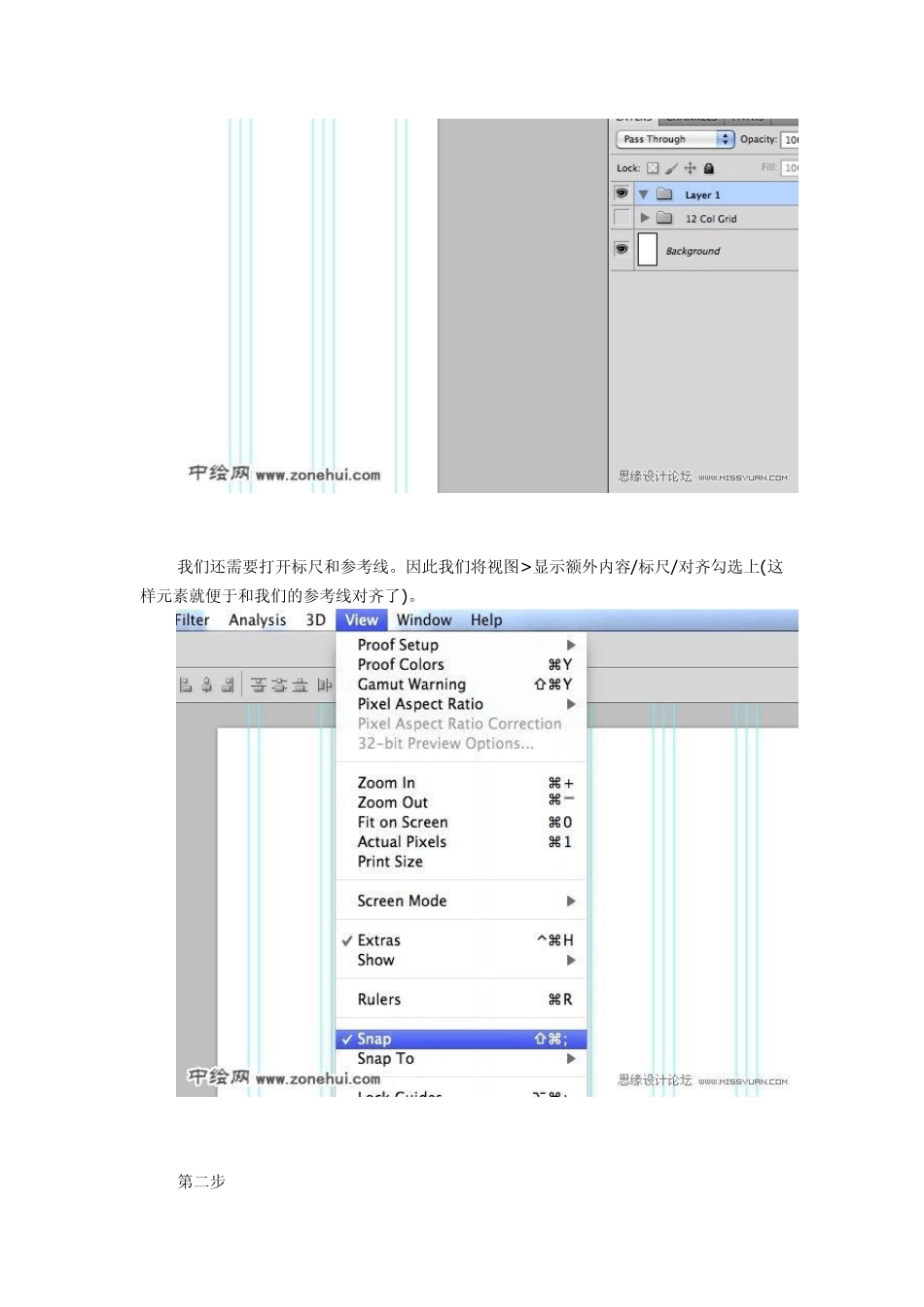The width and height of the screenshot is (924, 1307).
Task: Open the Filter menu
Action: [x=193, y=620]
